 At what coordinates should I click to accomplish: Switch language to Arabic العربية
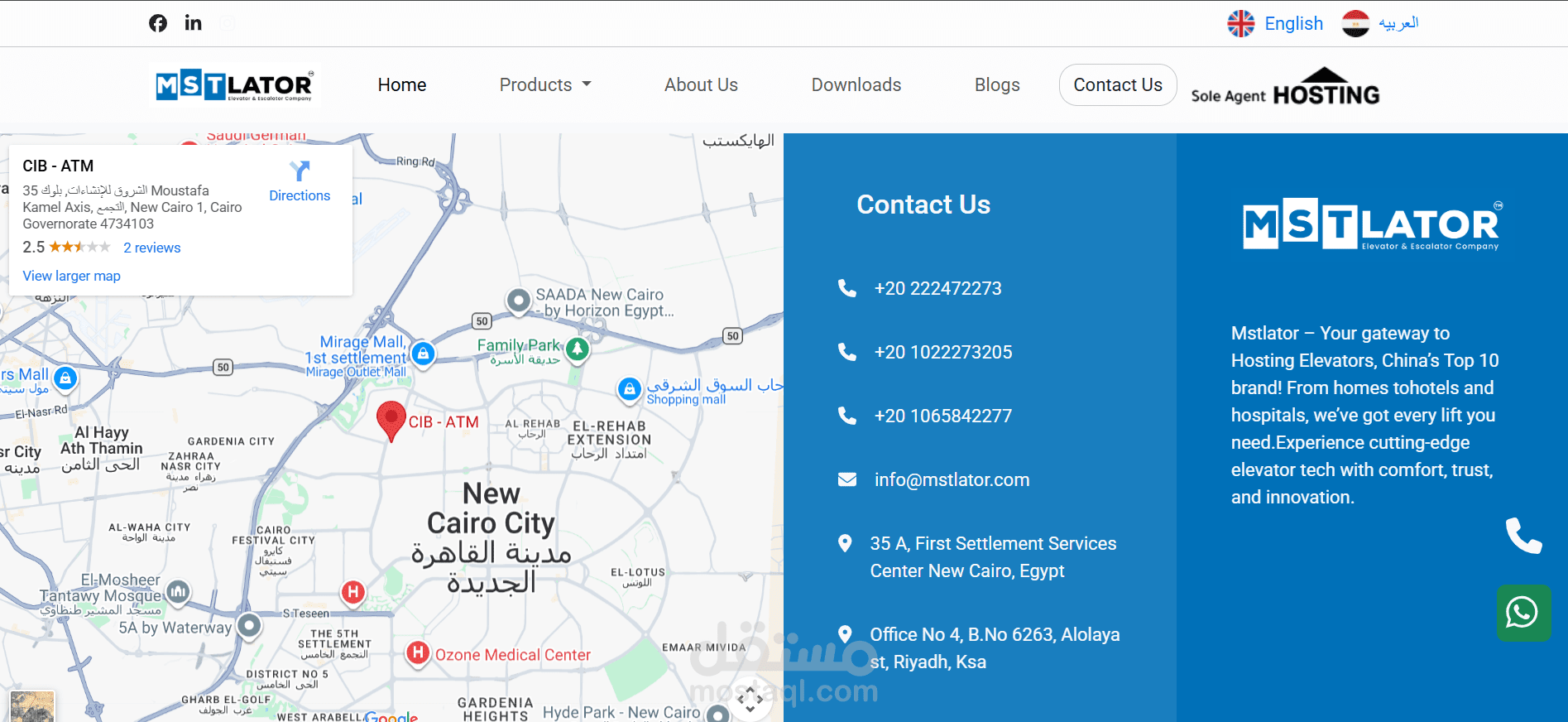click(1398, 23)
